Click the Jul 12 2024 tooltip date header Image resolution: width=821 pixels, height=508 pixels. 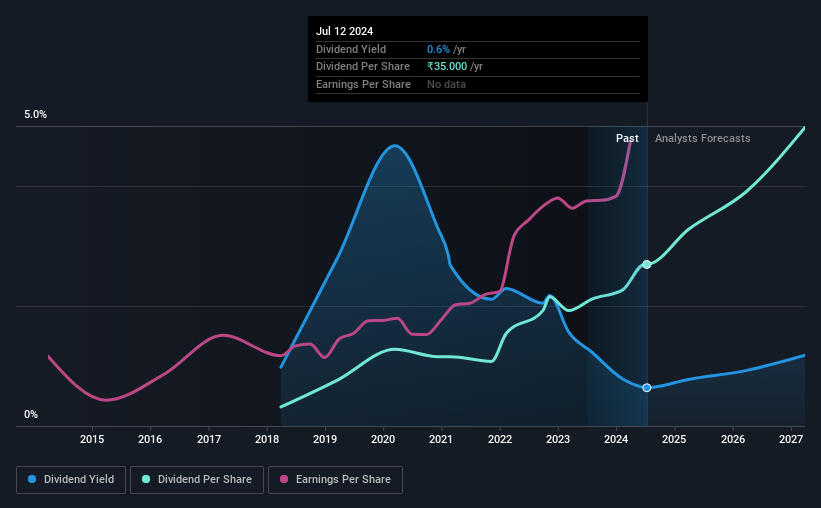tap(345, 31)
